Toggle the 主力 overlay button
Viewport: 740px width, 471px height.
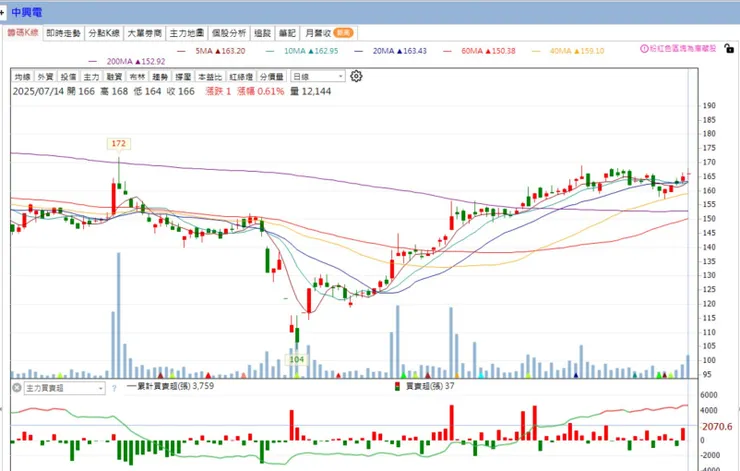91,76
